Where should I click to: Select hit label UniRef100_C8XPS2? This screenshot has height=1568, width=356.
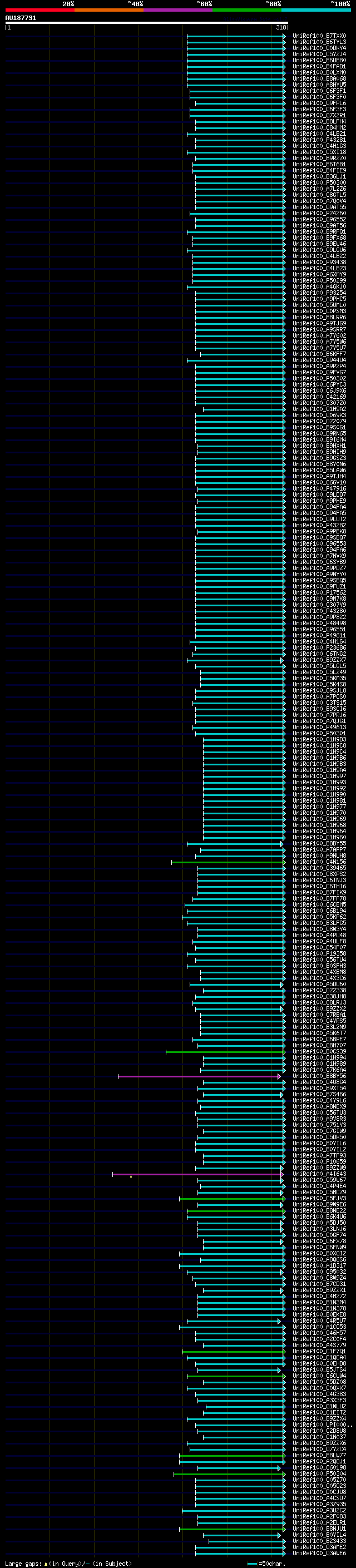point(319,874)
